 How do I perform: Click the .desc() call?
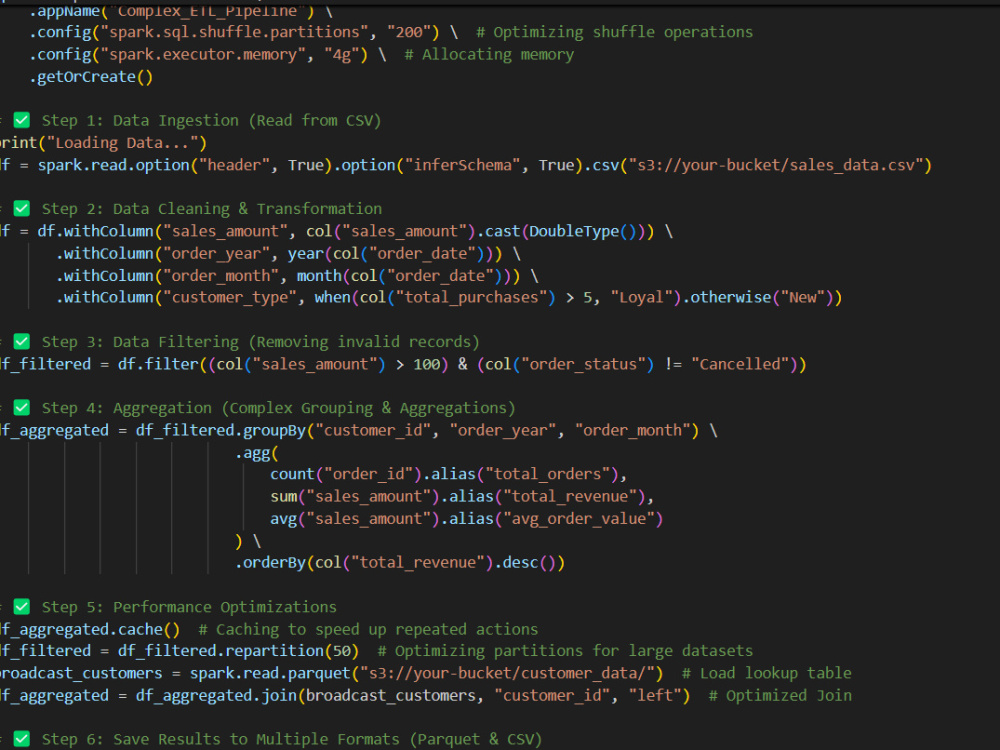tap(525, 562)
